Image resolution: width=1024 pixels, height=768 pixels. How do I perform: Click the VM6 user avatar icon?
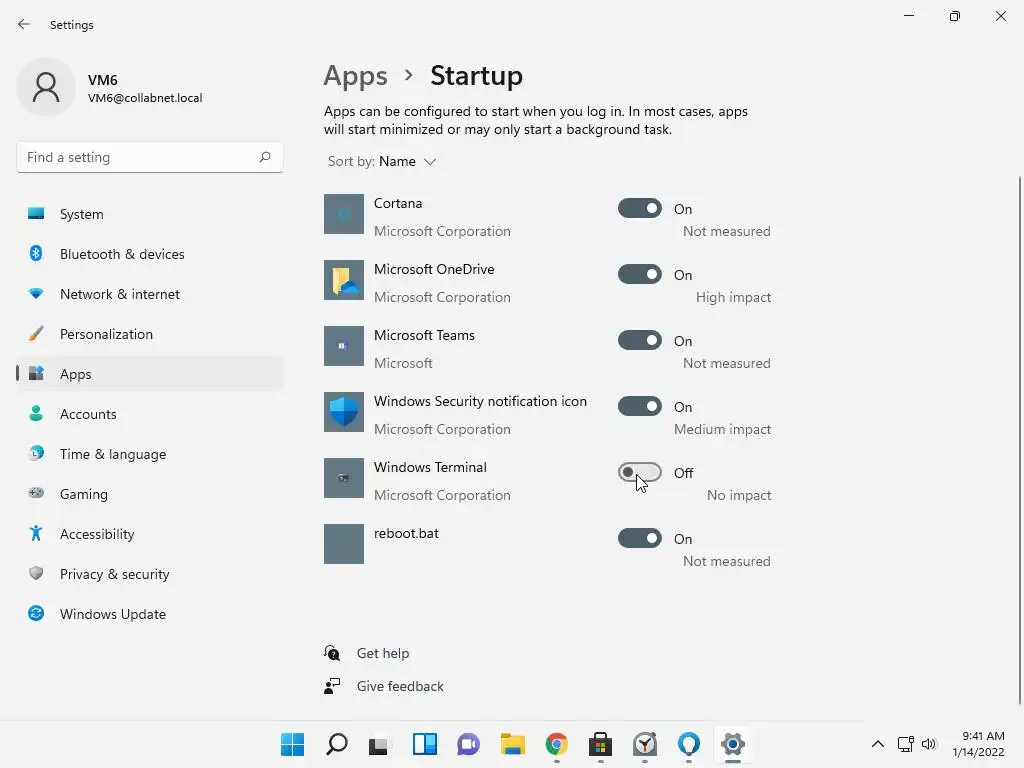[x=46, y=87]
